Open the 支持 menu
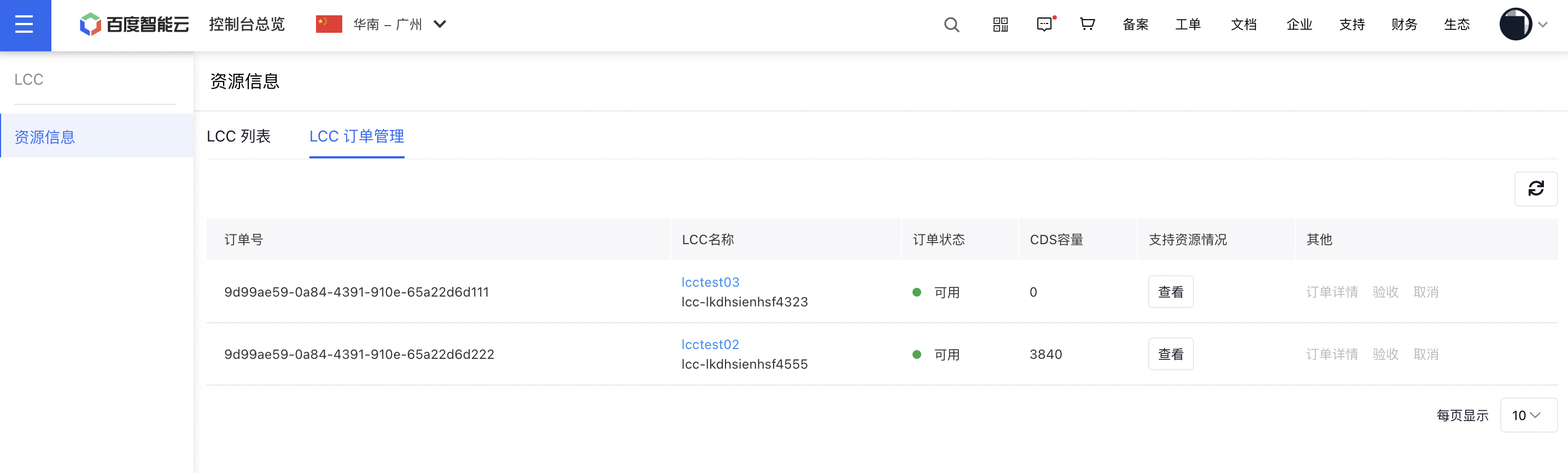1568x473 pixels. click(1352, 25)
